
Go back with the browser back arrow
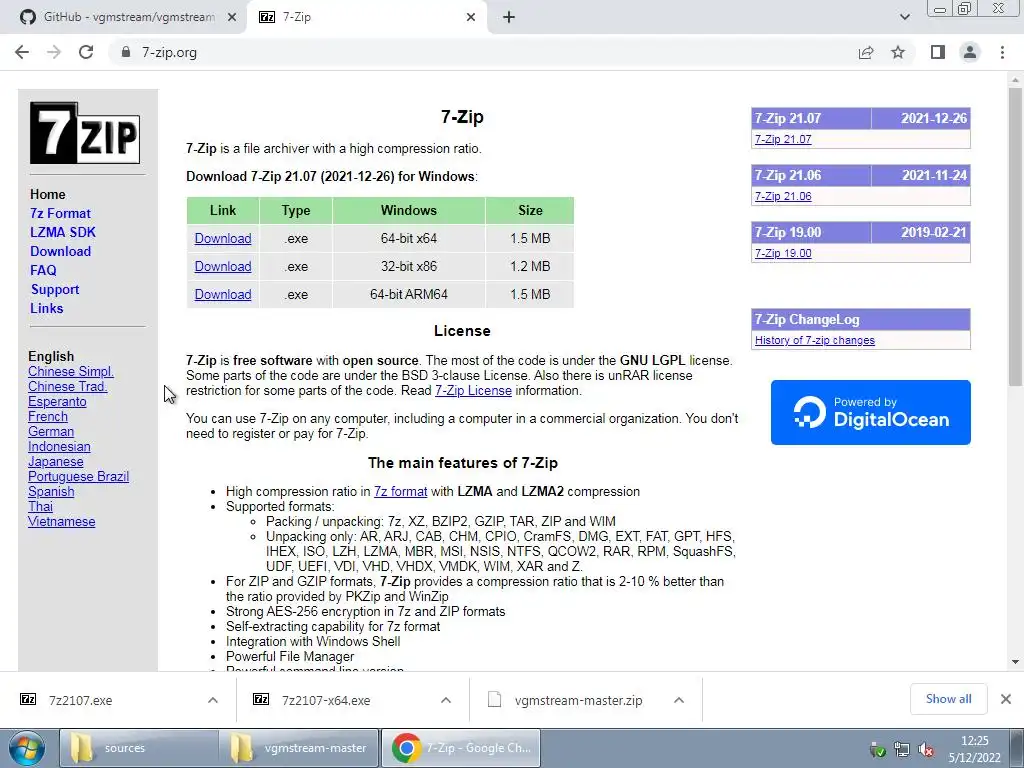click(22, 52)
